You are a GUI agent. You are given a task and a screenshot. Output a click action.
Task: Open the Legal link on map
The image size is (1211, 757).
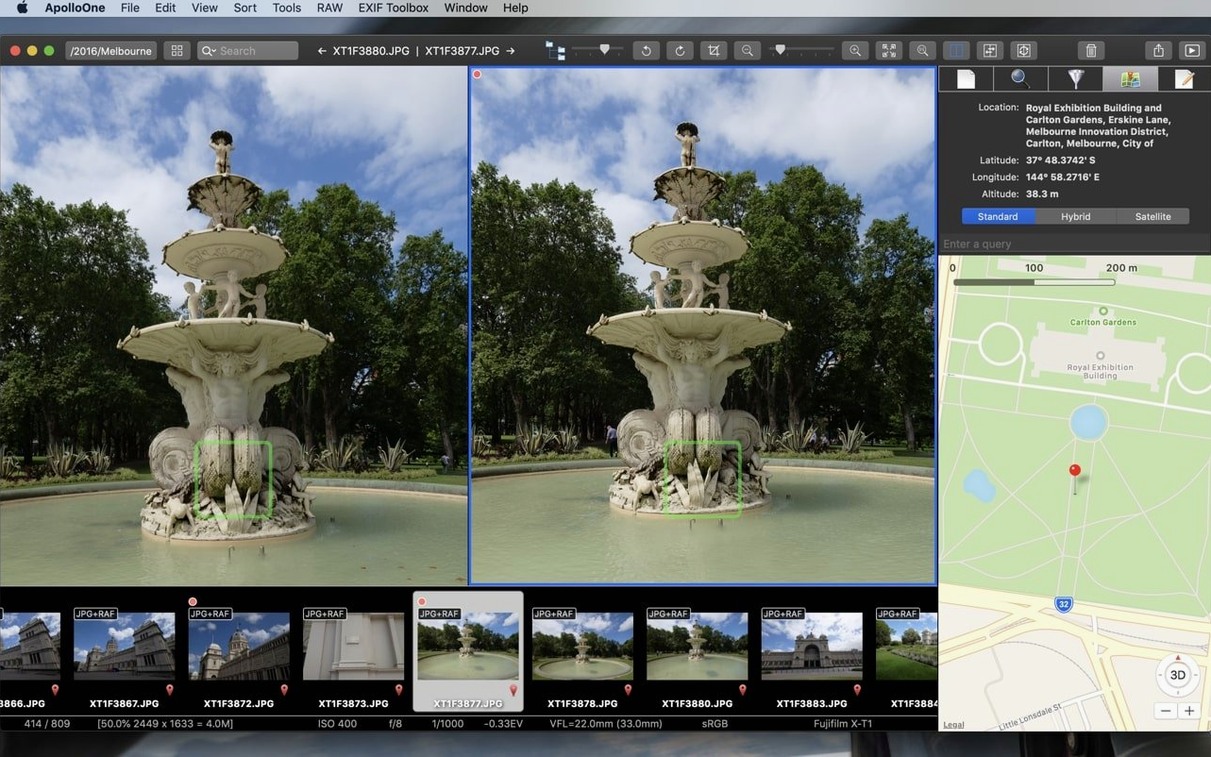954,724
